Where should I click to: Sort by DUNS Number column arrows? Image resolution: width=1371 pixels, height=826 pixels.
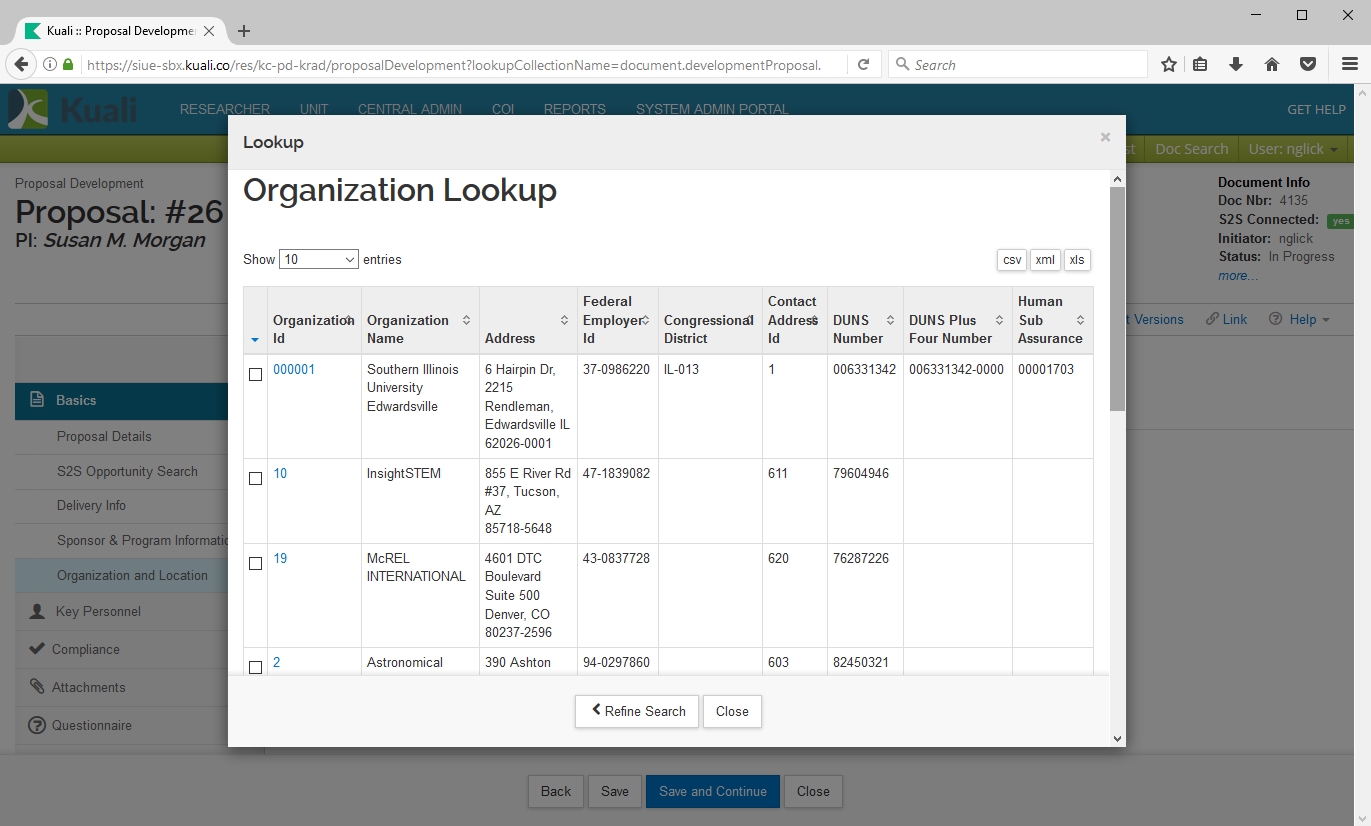(x=890, y=320)
